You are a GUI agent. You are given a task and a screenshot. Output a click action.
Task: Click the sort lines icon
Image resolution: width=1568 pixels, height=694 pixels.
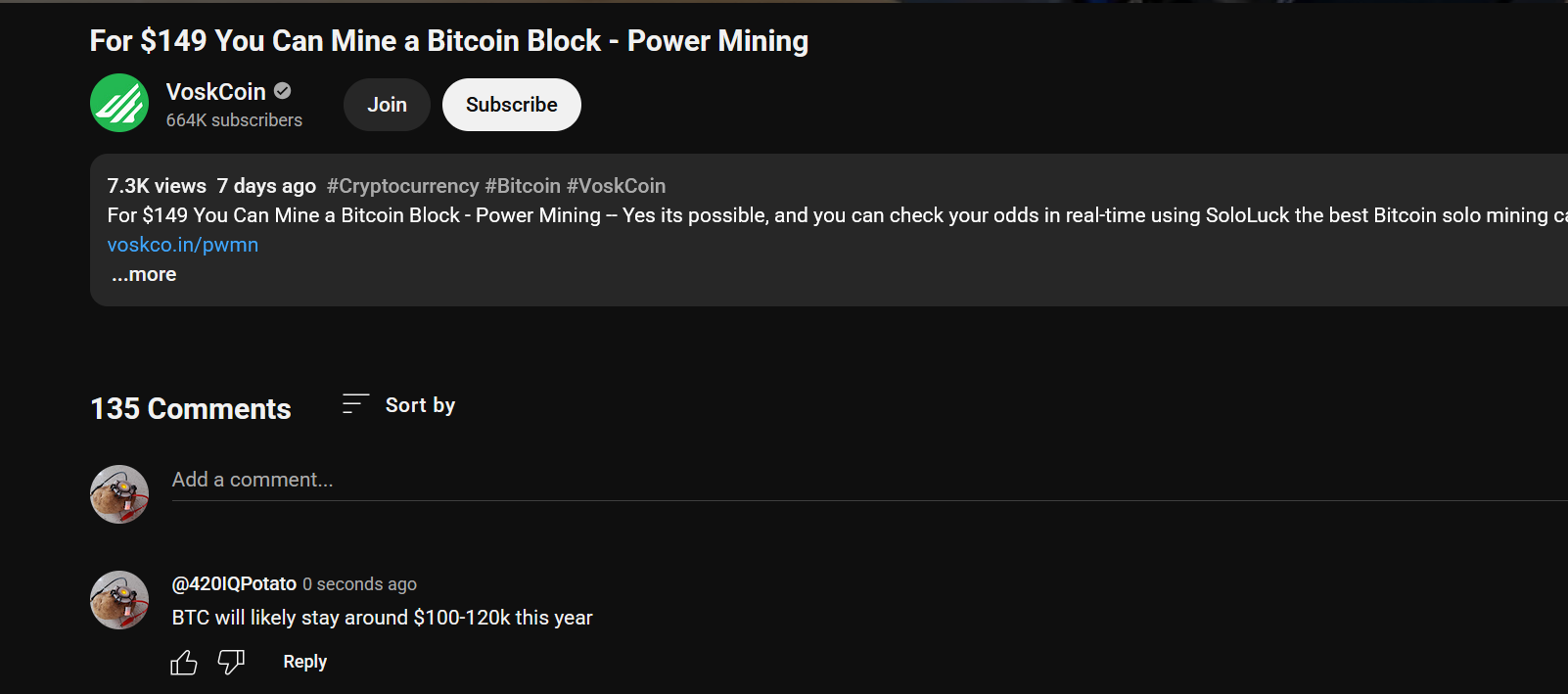355,404
